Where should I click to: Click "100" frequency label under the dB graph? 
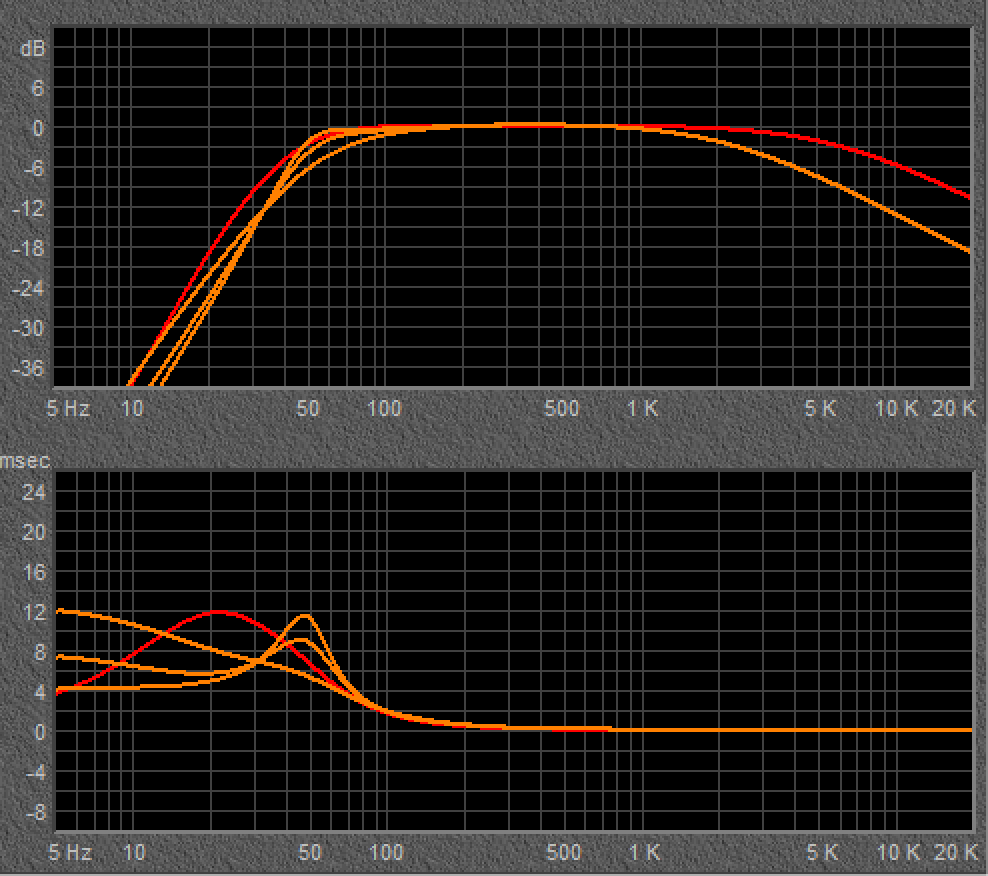384,409
